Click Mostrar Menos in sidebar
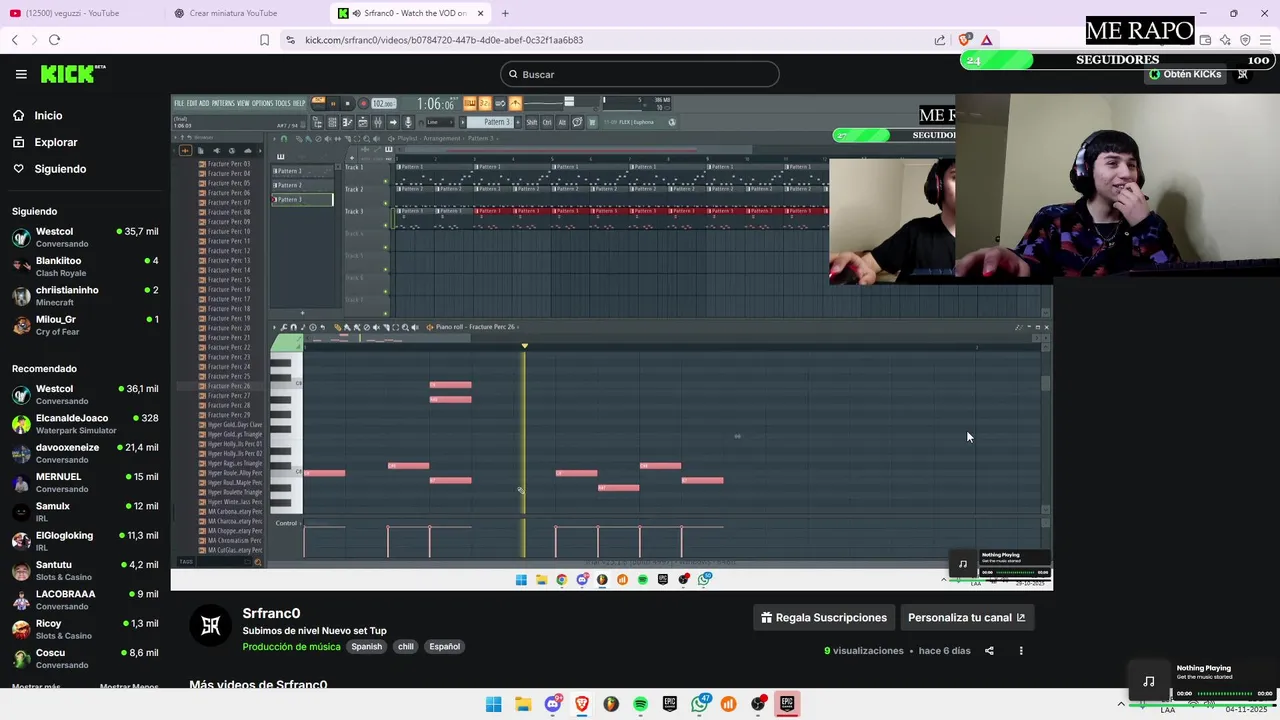 coord(129,687)
